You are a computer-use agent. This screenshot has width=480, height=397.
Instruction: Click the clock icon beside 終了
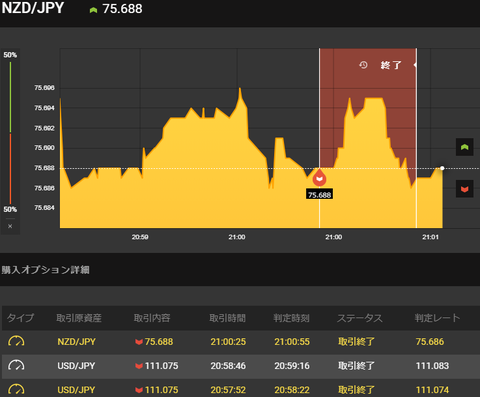(363, 65)
